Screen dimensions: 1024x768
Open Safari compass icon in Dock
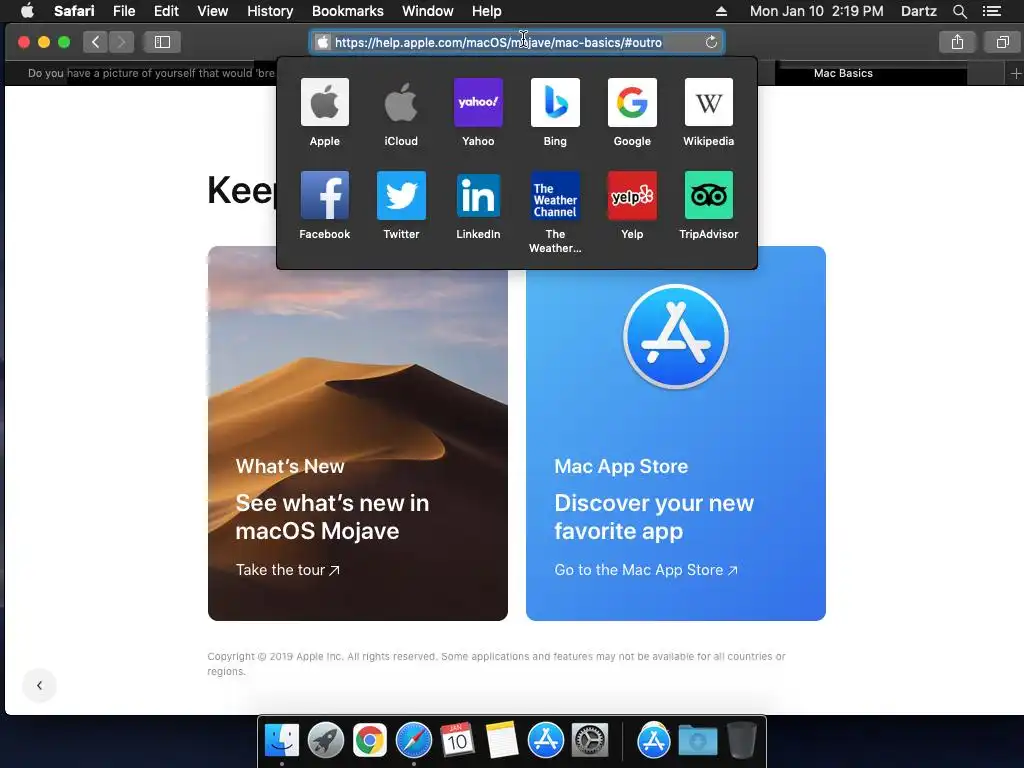point(414,741)
